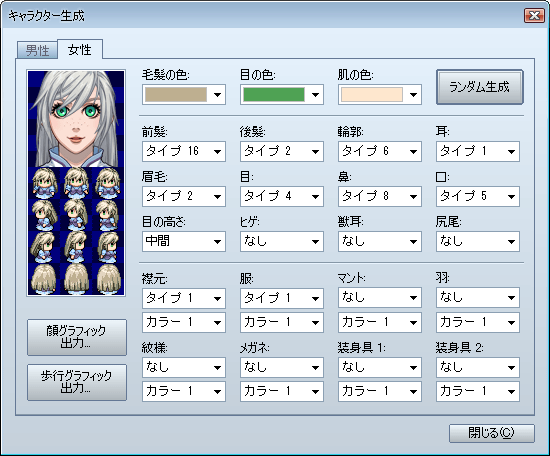The width and height of the screenshot is (550, 456).
Task: Click the ランダム生成 button
Action: pyautogui.click(x=479, y=87)
